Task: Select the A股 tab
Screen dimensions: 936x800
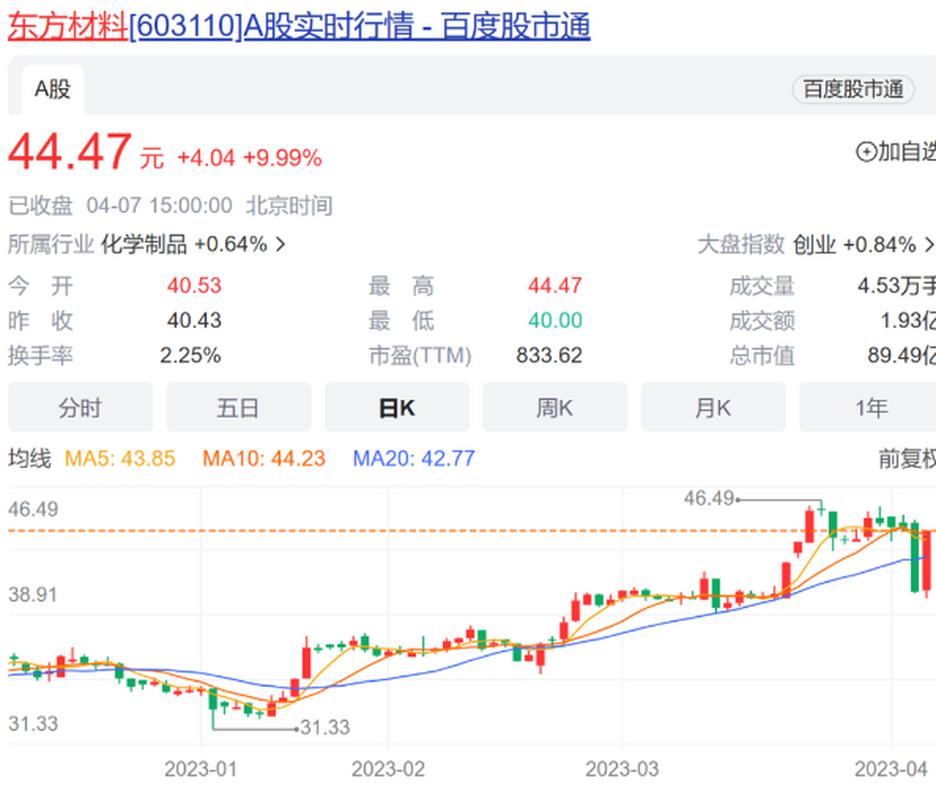Action: [53, 90]
